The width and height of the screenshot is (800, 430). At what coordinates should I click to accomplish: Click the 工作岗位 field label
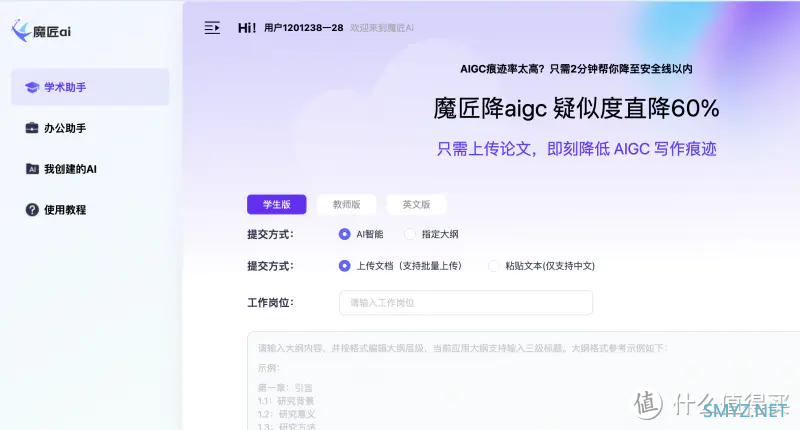270,302
